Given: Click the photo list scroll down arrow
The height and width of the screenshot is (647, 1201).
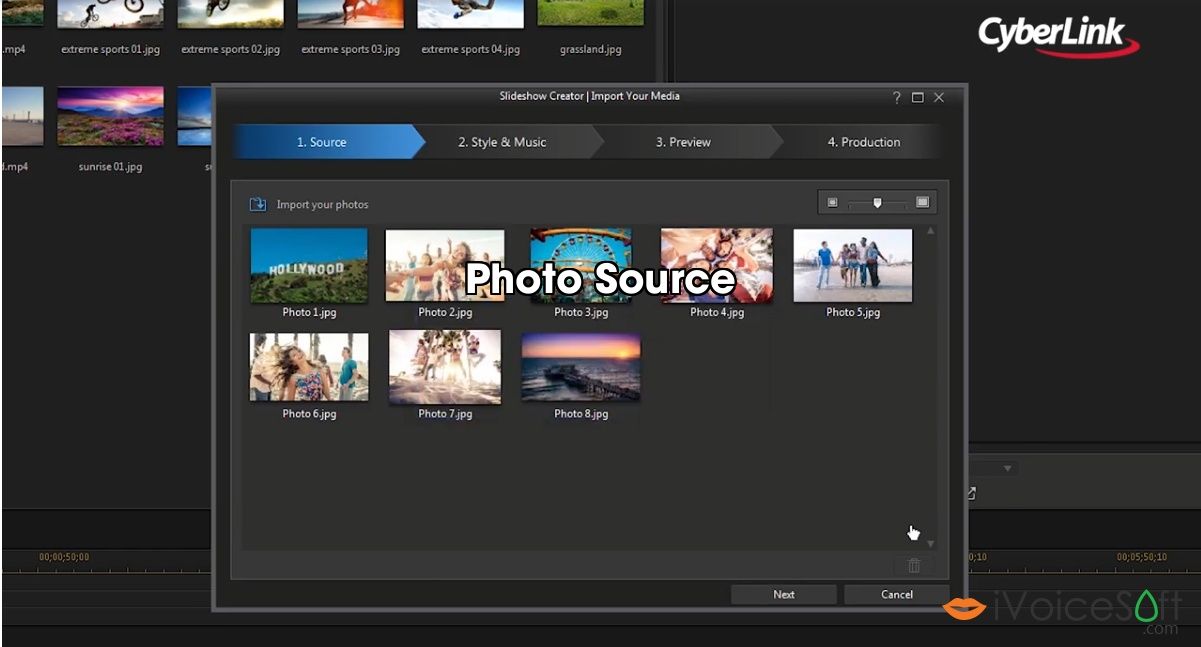Looking at the screenshot, I should pyautogui.click(x=931, y=544).
